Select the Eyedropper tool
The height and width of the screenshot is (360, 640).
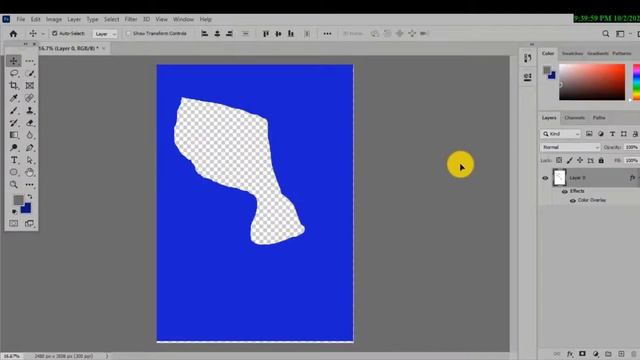tap(13, 98)
